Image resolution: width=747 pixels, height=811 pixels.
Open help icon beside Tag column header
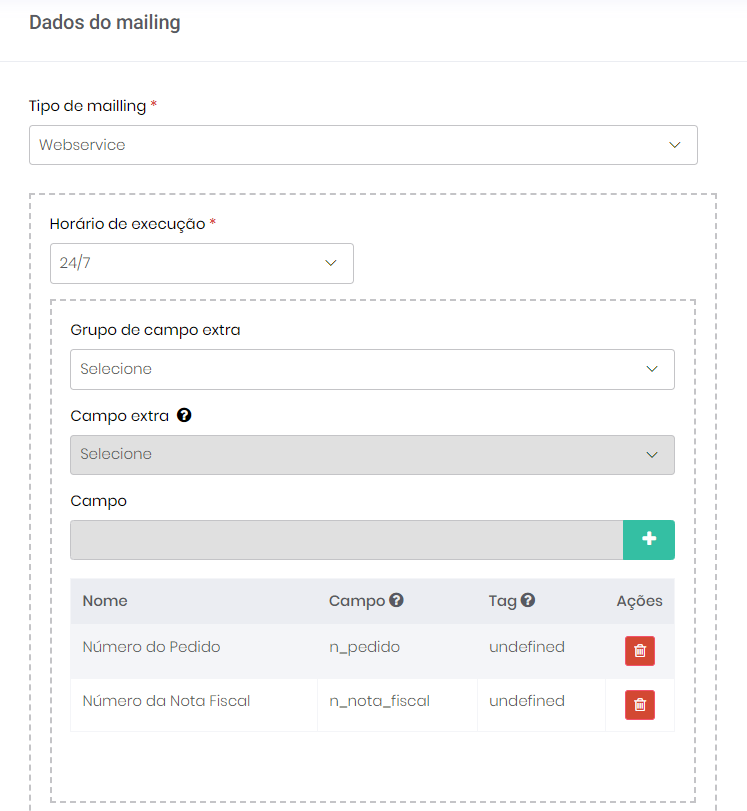click(528, 601)
